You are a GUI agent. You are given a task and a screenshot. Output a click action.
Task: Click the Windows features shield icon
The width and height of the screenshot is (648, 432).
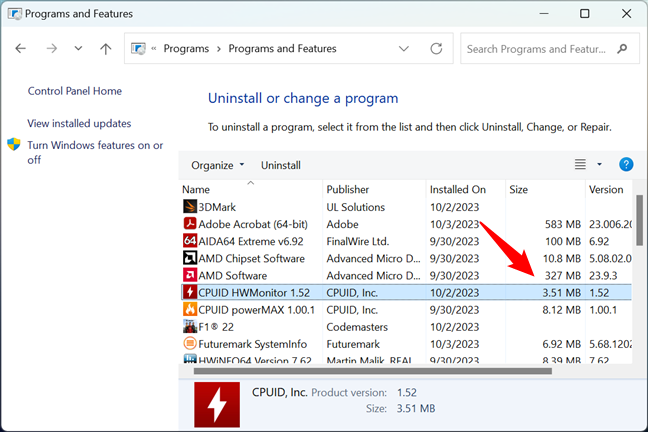point(14,144)
